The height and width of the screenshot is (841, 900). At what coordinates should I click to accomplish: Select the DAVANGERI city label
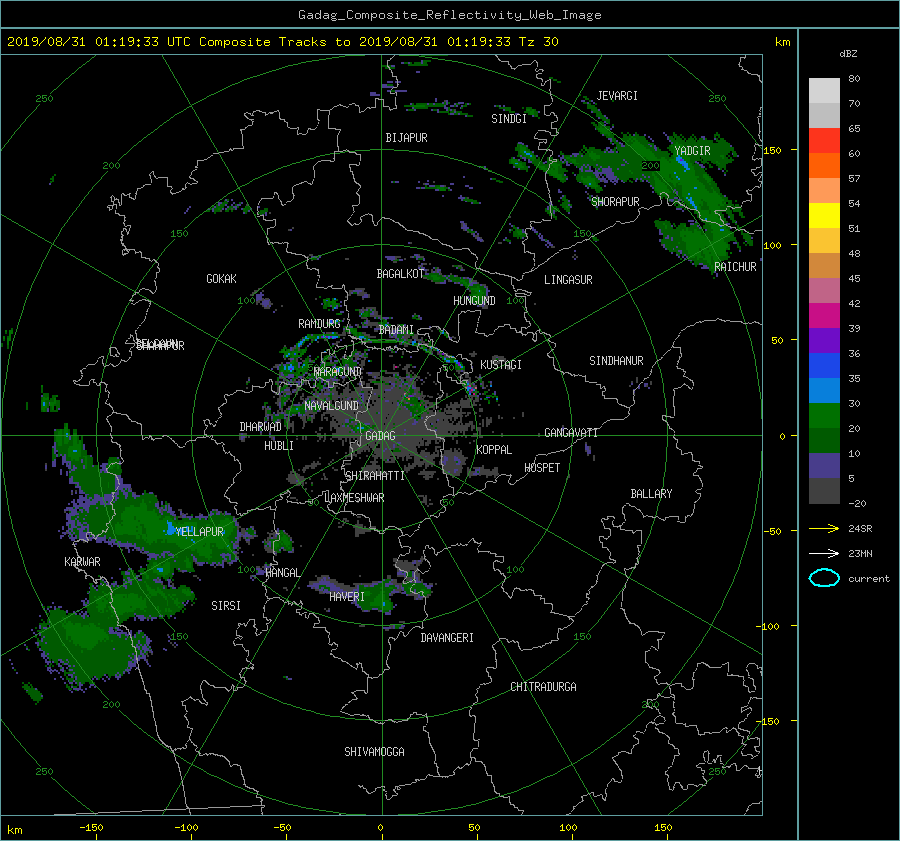tap(447, 638)
